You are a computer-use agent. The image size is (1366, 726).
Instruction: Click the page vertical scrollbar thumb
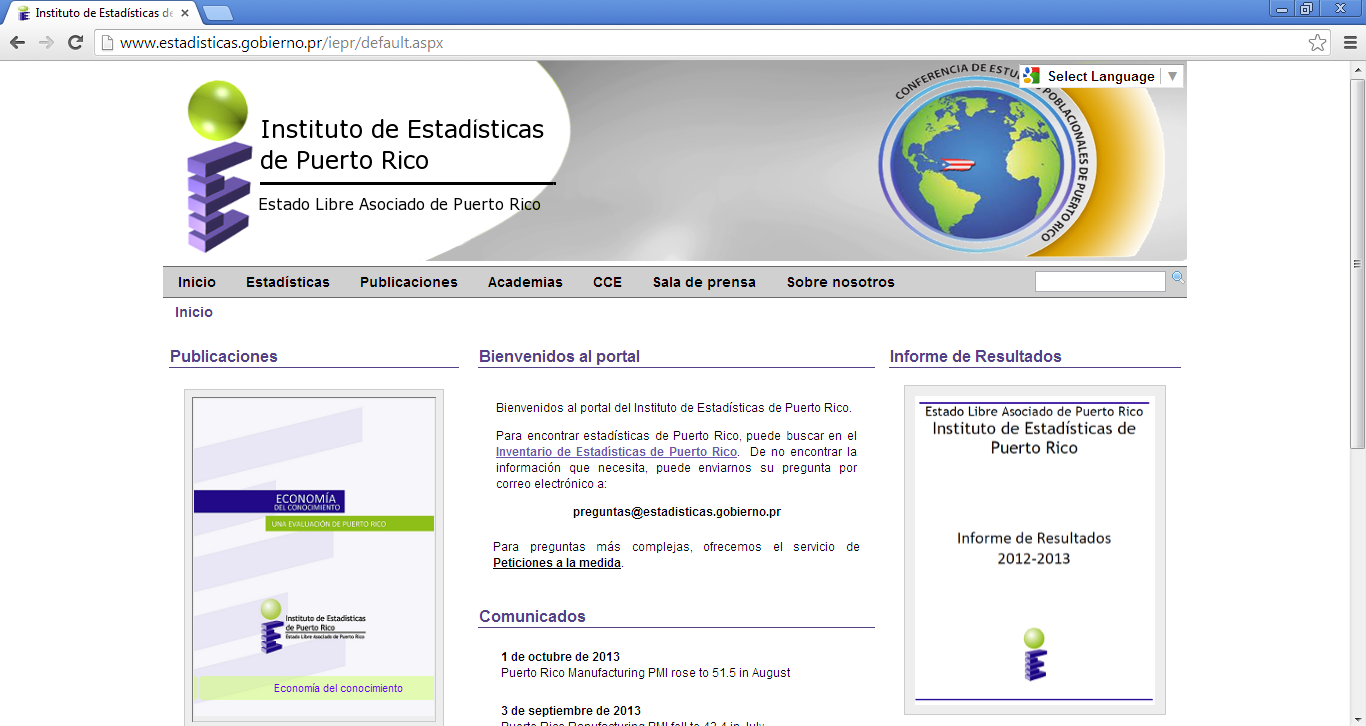pos(1357,262)
